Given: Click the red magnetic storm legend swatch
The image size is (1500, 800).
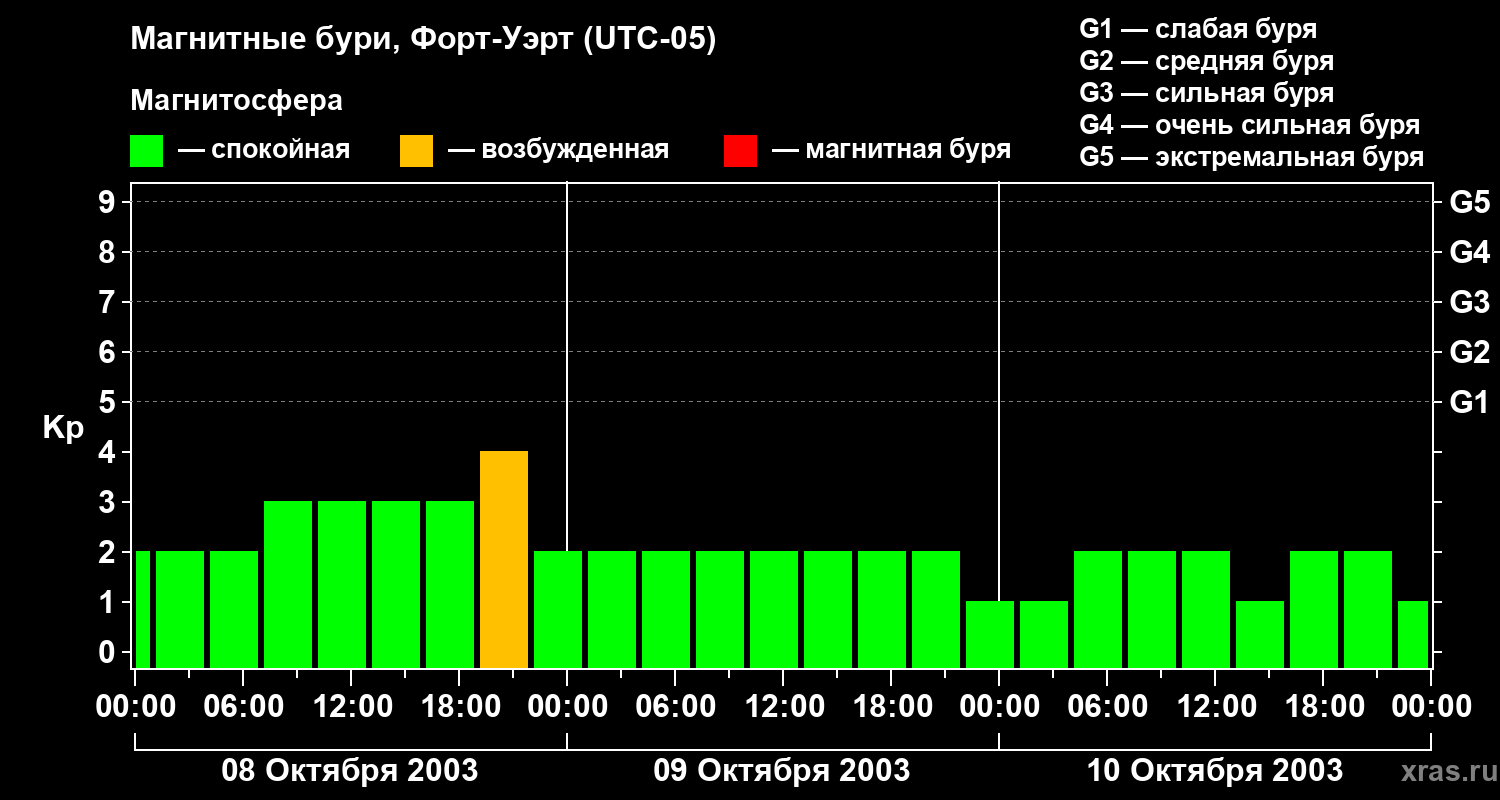Looking at the screenshot, I should [740, 151].
